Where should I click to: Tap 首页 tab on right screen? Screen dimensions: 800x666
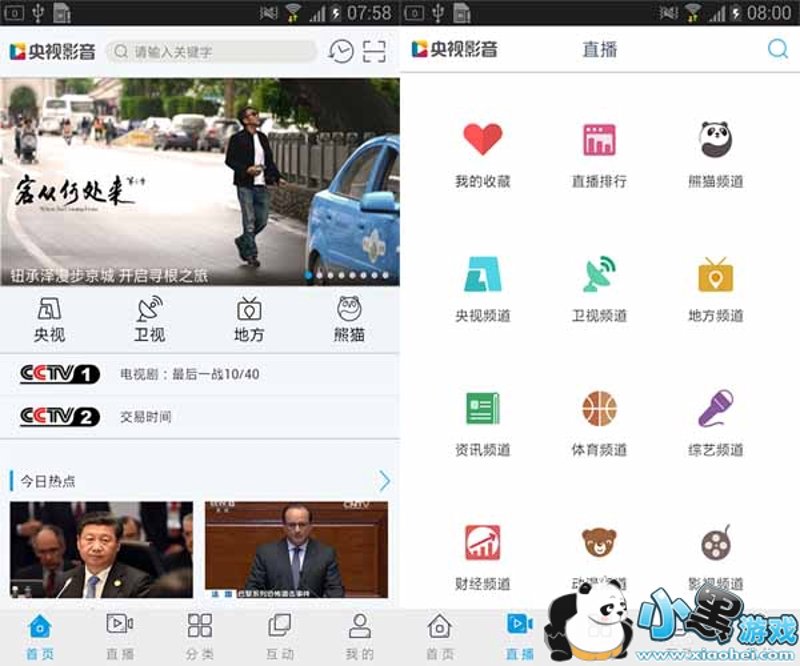coord(440,637)
